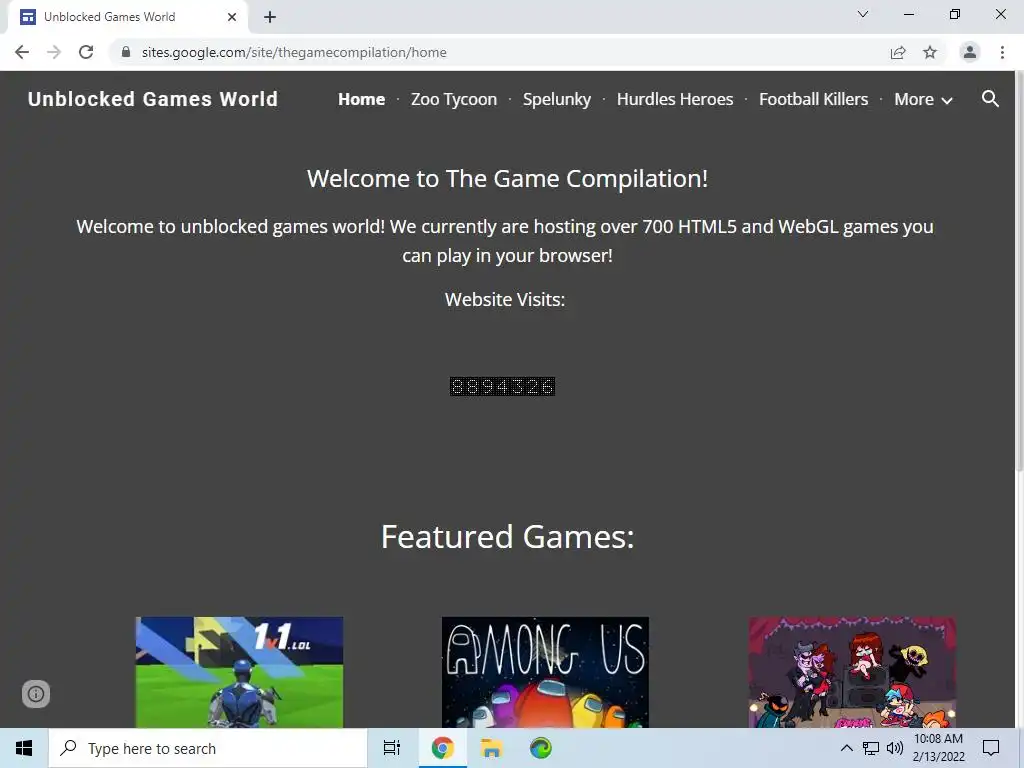Viewport: 1024px width, 768px height.
Task: Open the site info circle icon at bottom-left
Action: [36, 694]
